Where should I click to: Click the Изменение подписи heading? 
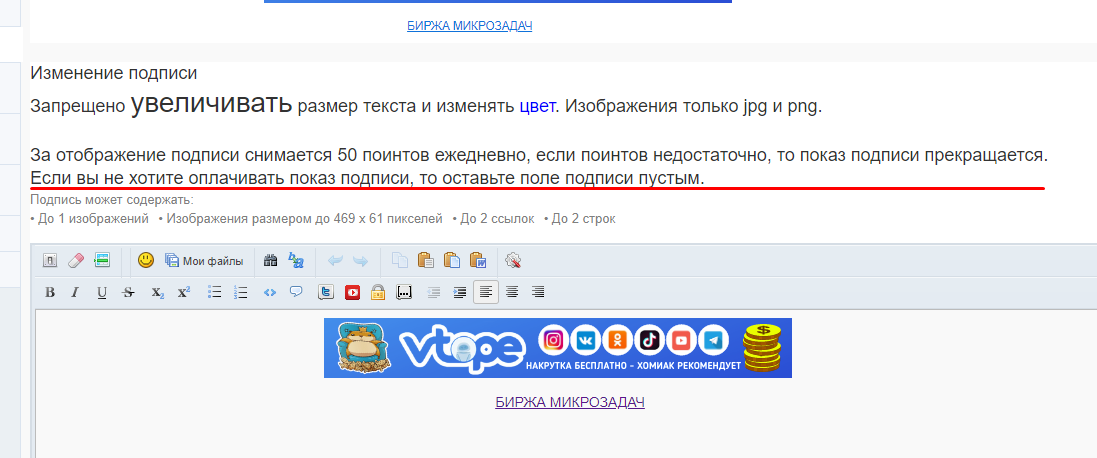113,73
